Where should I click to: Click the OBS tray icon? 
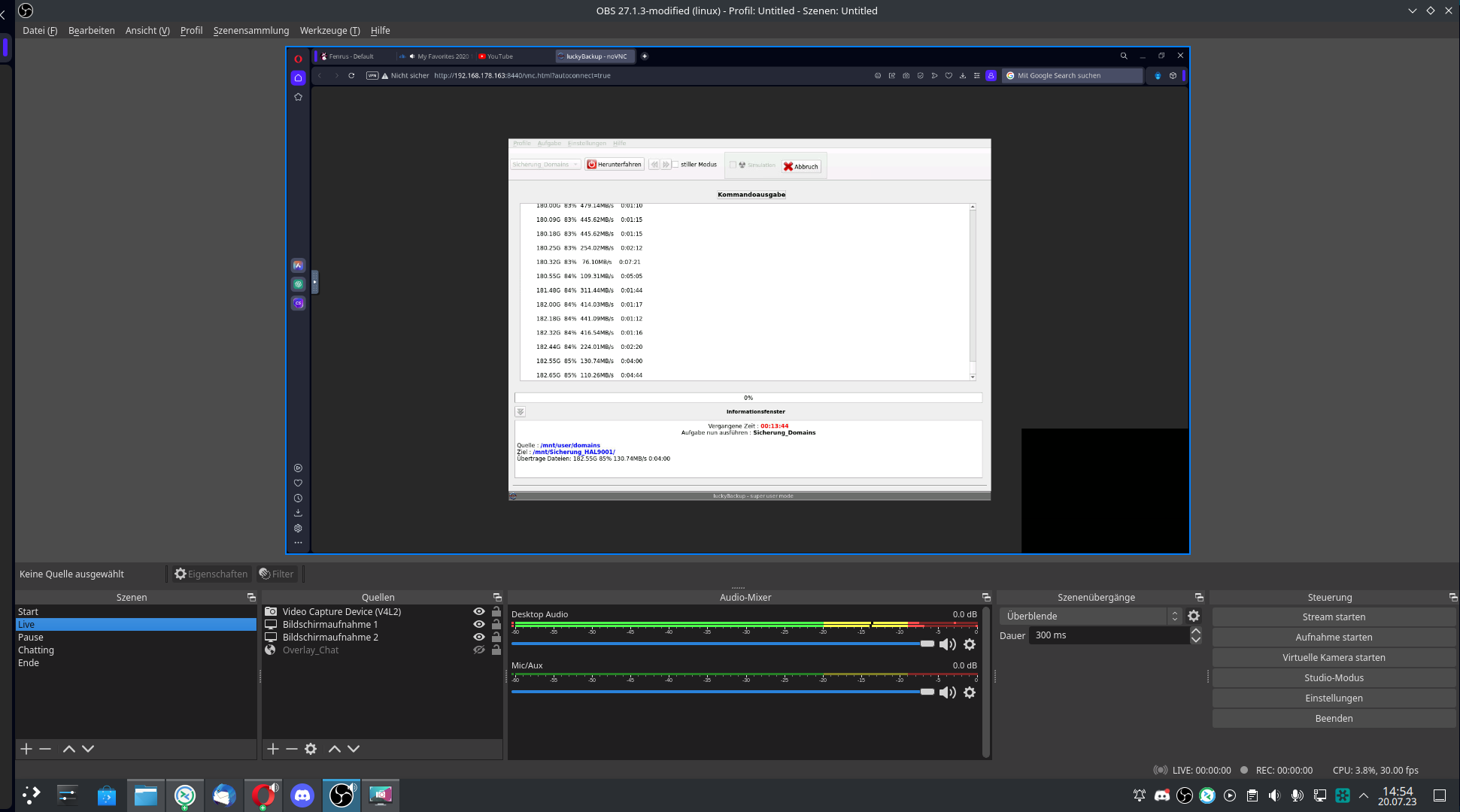(1185, 795)
